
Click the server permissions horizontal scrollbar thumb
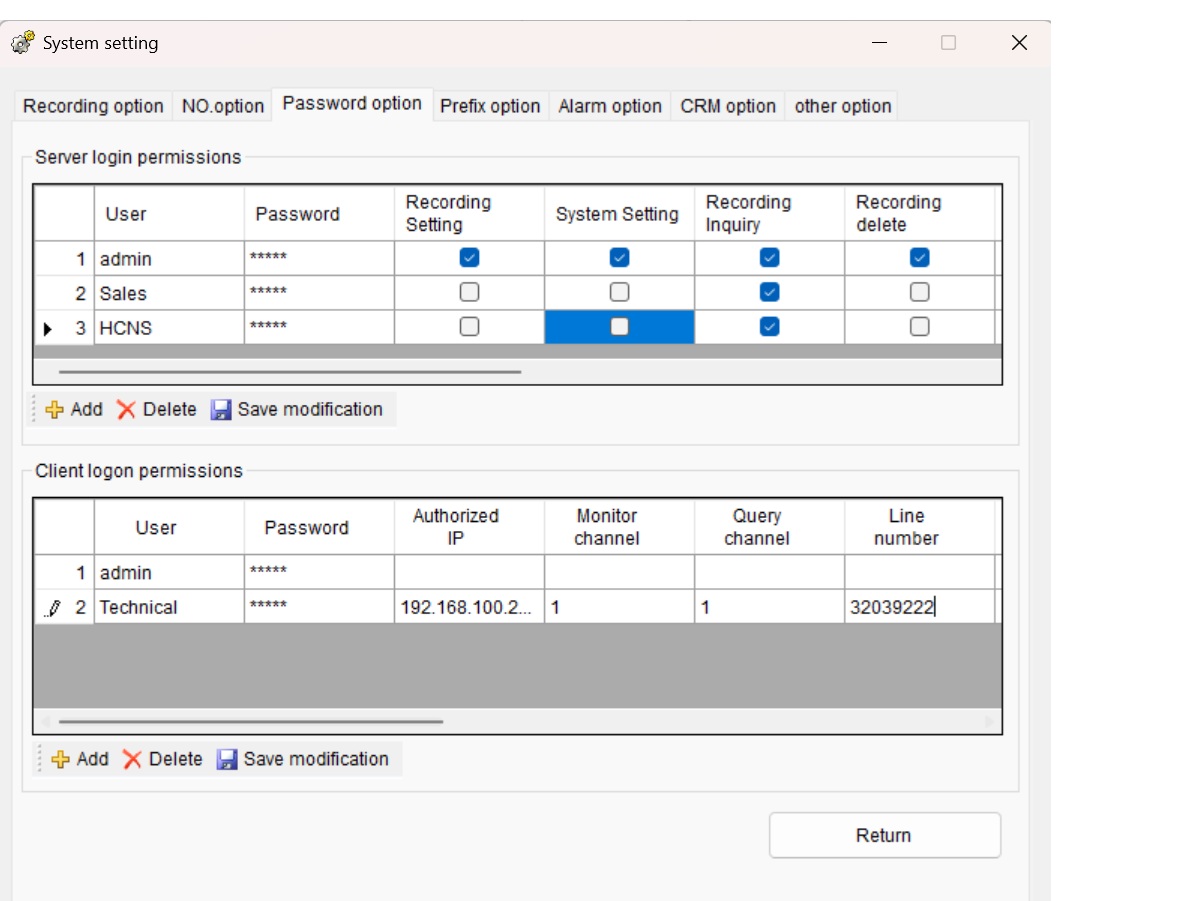[x=290, y=372]
